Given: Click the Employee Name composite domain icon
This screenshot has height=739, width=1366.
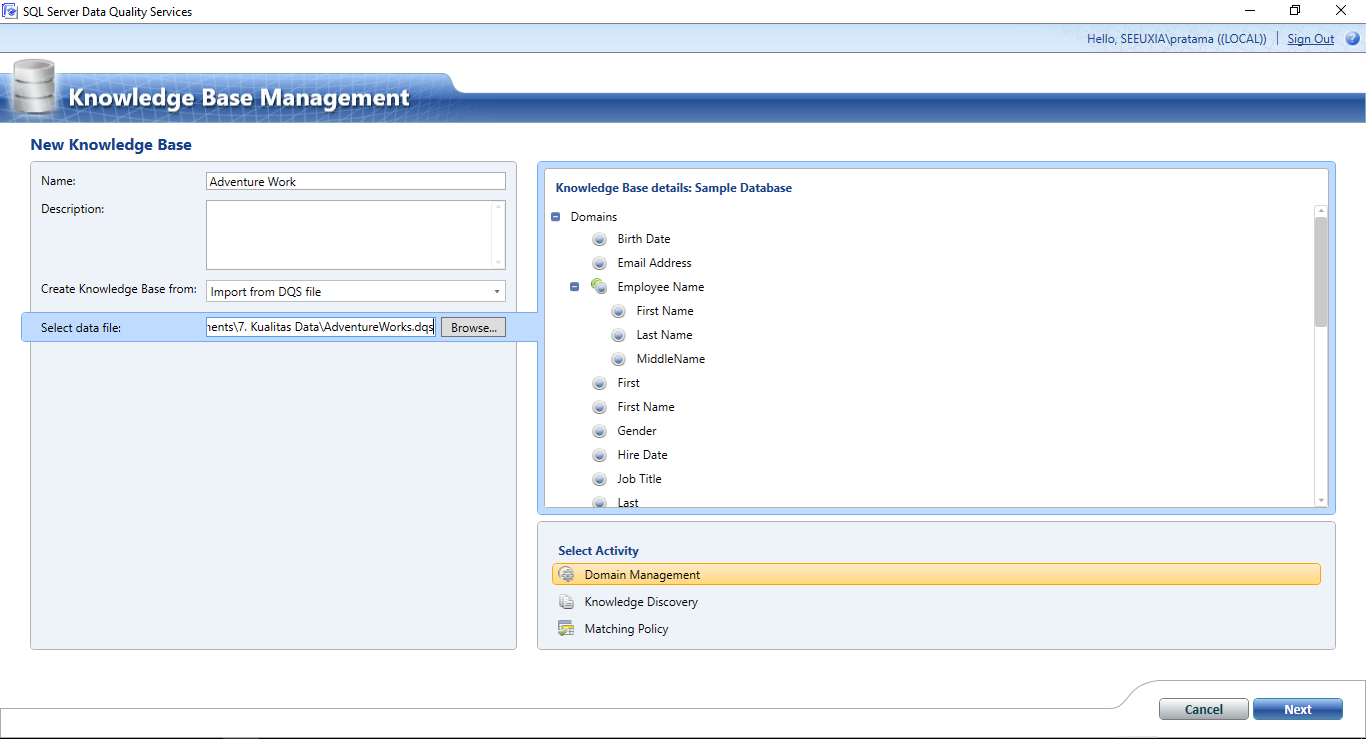Looking at the screenshot, I should point(599,287).
